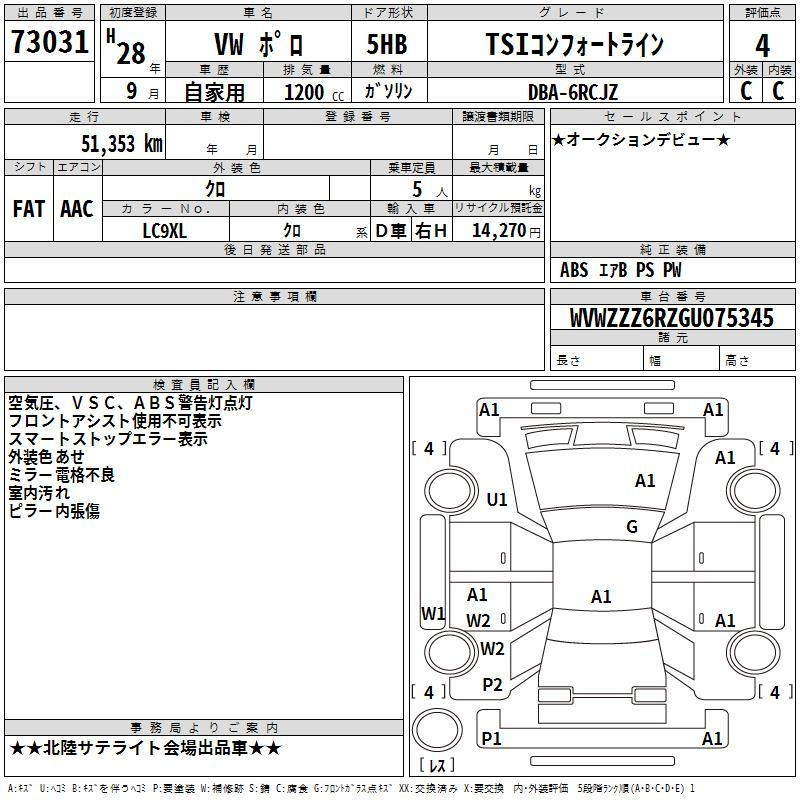Image resolution: width=800 pixels, height=800 pixels.
Task: Select P2 paint mark on diagram
Action: 492,685
